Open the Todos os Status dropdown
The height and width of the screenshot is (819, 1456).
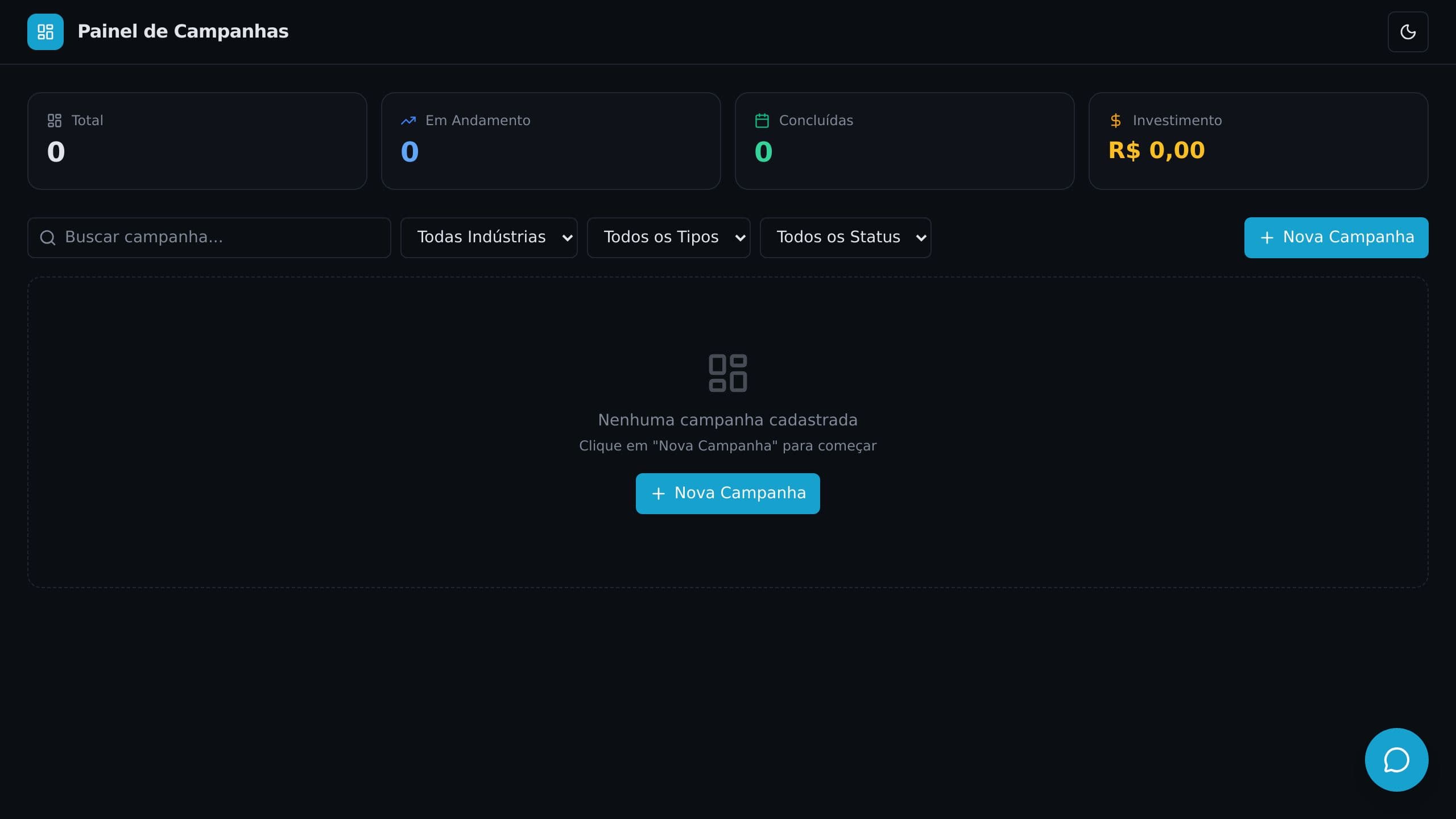[846, 238]
